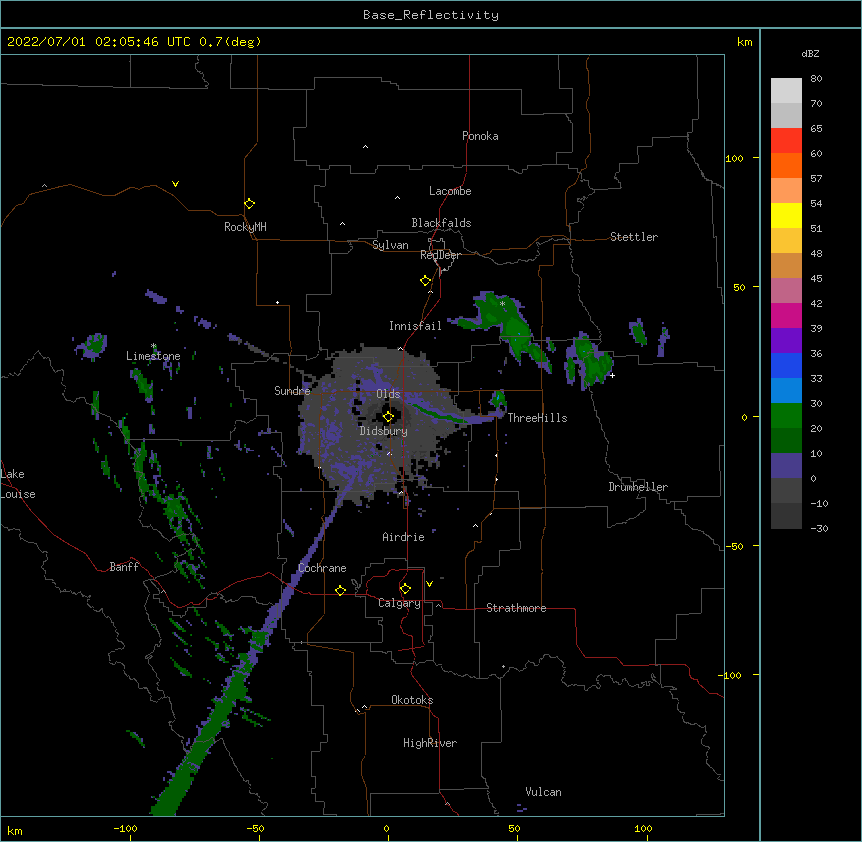Screen dimensions: 862x842
Task: Click the Airdrie city label
Action: (403, 537)
